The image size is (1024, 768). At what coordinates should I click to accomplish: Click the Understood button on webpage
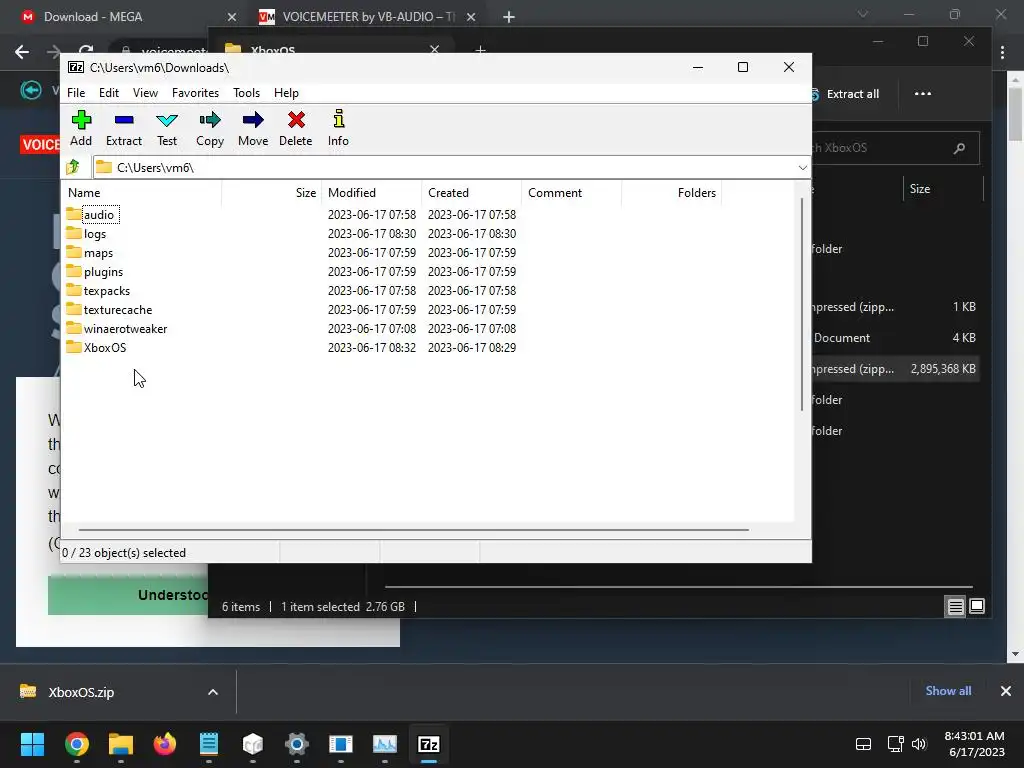[128, 595]
